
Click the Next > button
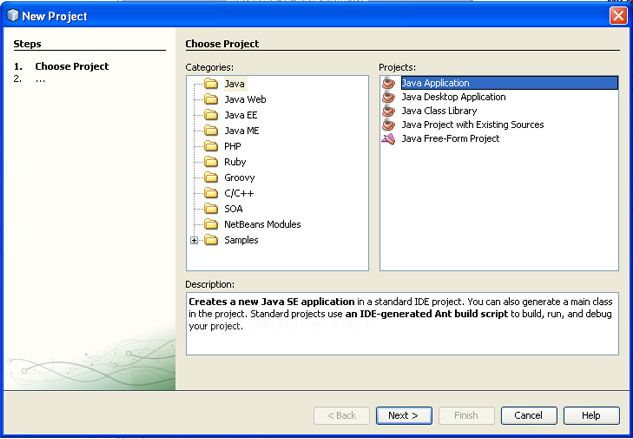(x=404, y=416)
